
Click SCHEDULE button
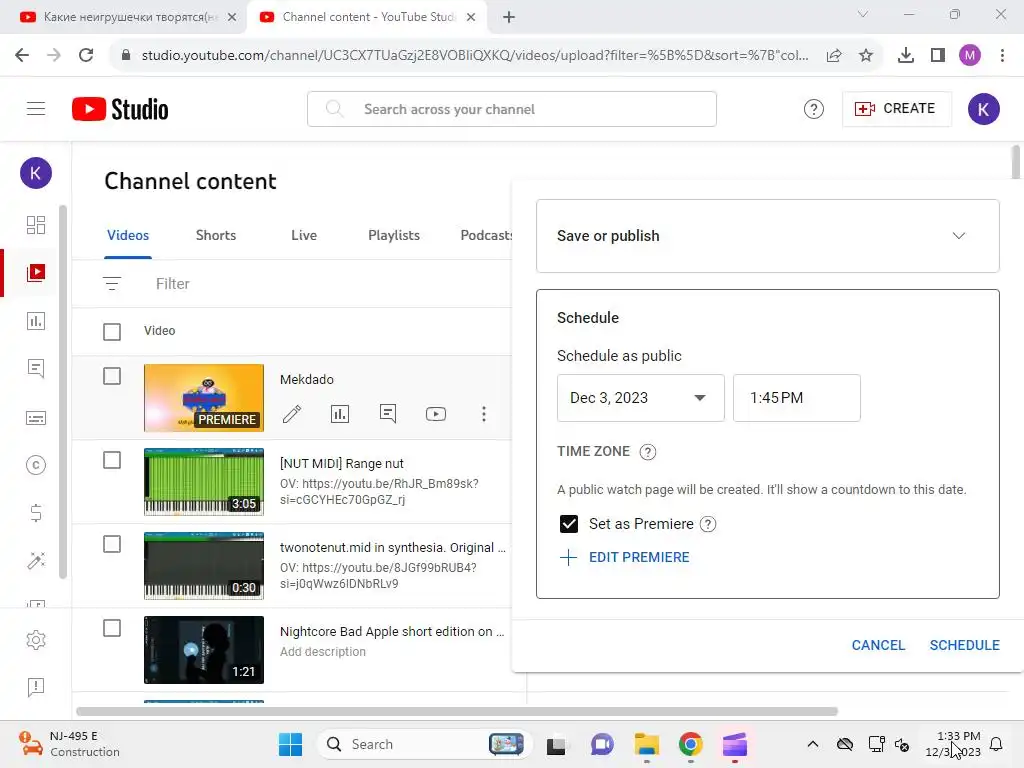pos(964,645)
